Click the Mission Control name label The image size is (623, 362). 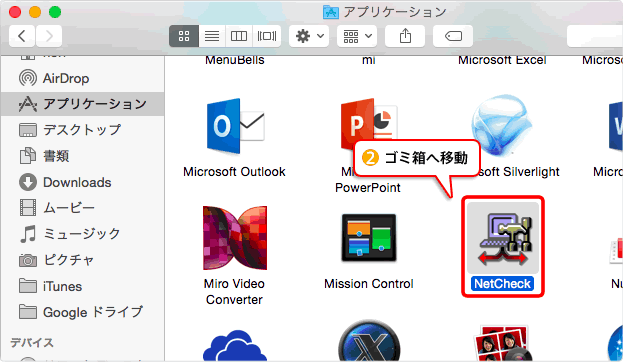tap(369, 284)
